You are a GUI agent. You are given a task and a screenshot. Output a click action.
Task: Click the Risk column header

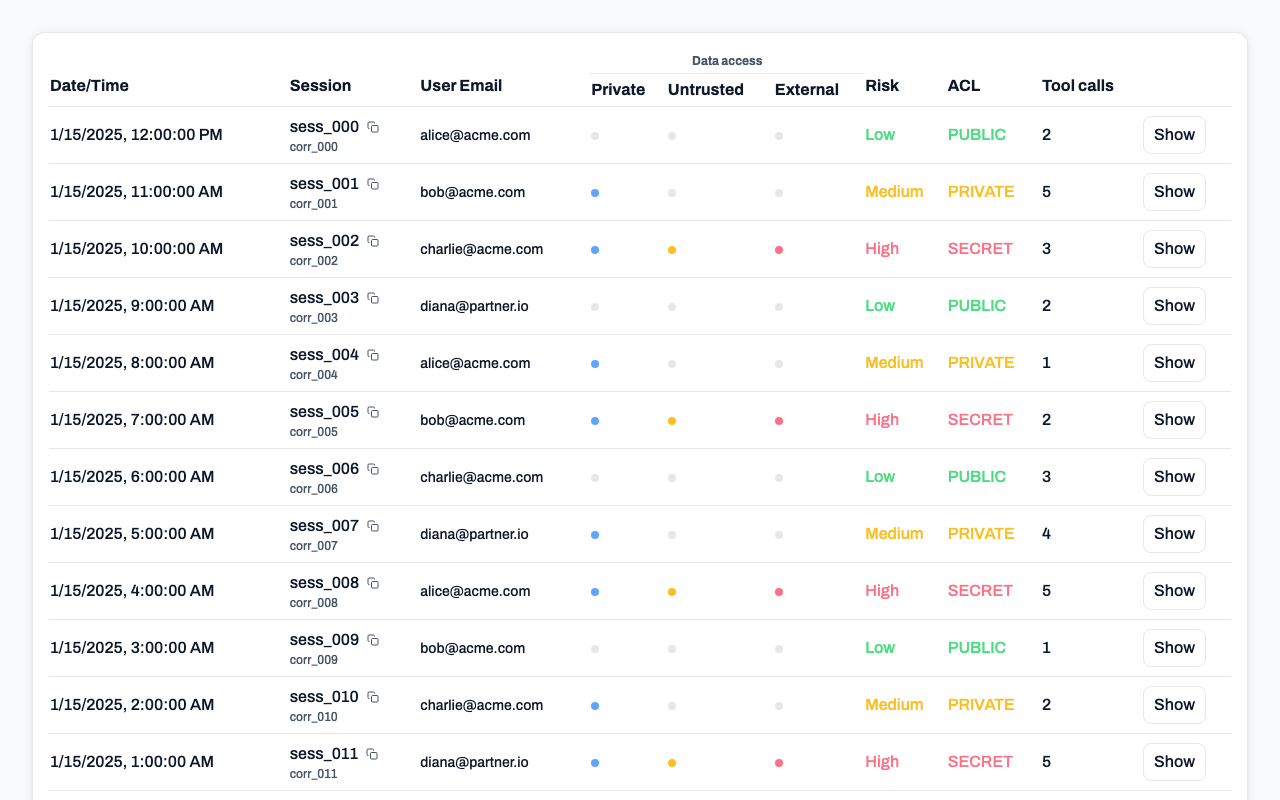coord(882,86)
